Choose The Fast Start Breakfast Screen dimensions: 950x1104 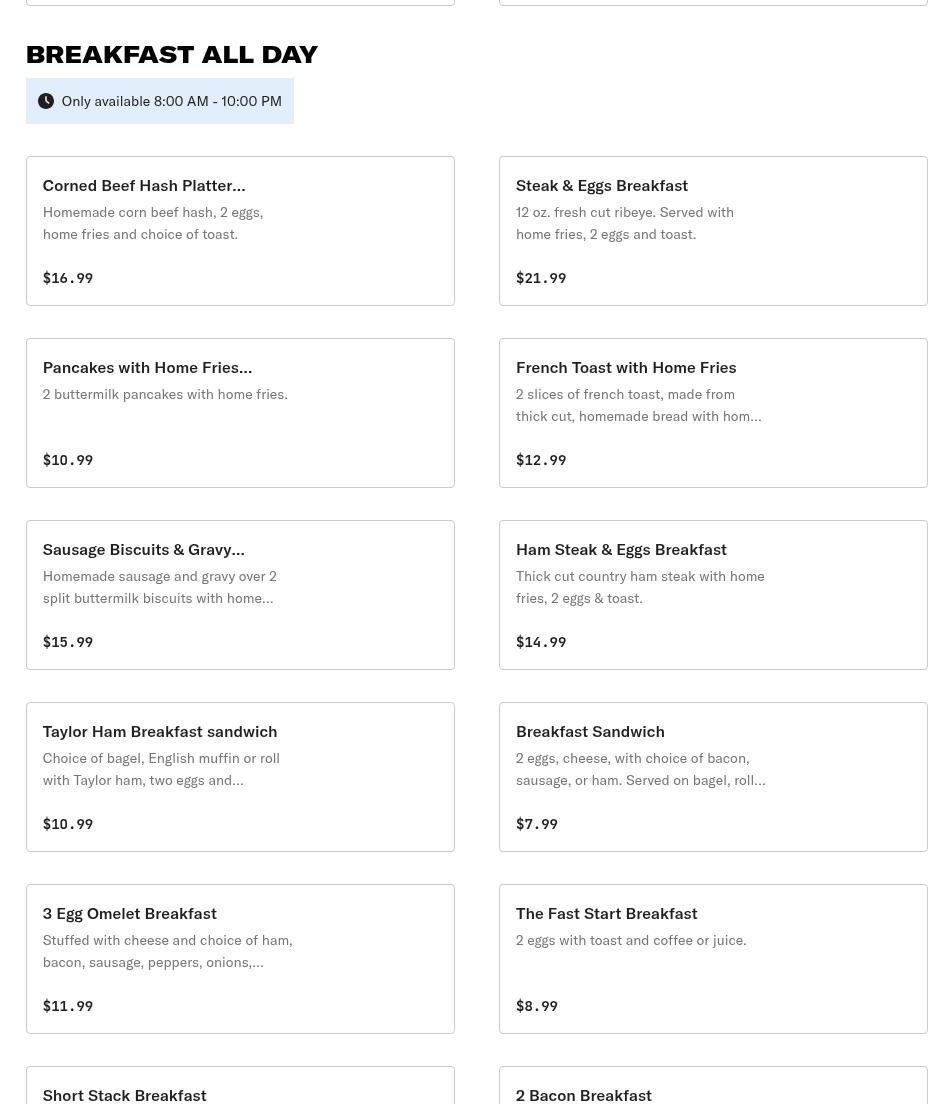713,959
